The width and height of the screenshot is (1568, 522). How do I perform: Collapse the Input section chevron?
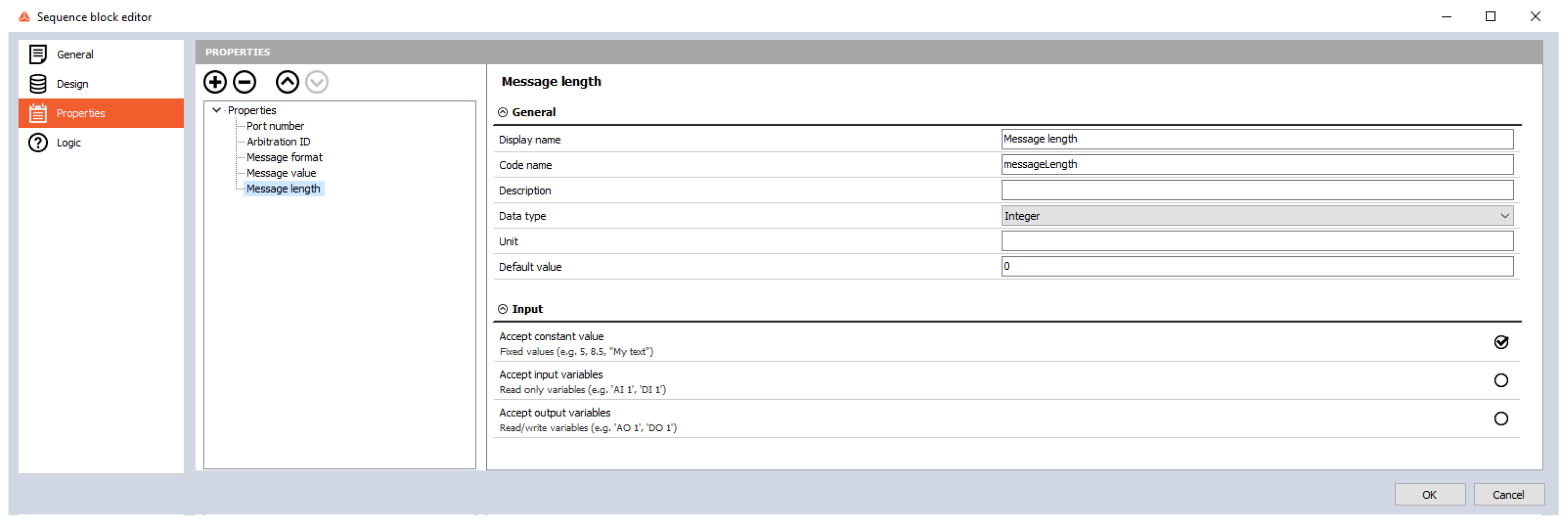click(502, 310)
